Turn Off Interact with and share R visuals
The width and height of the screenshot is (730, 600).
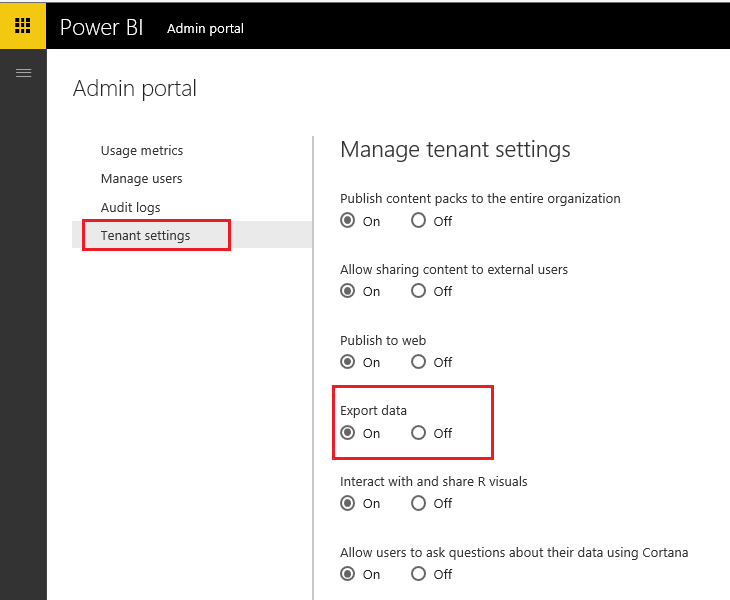[x=418, y=503]
